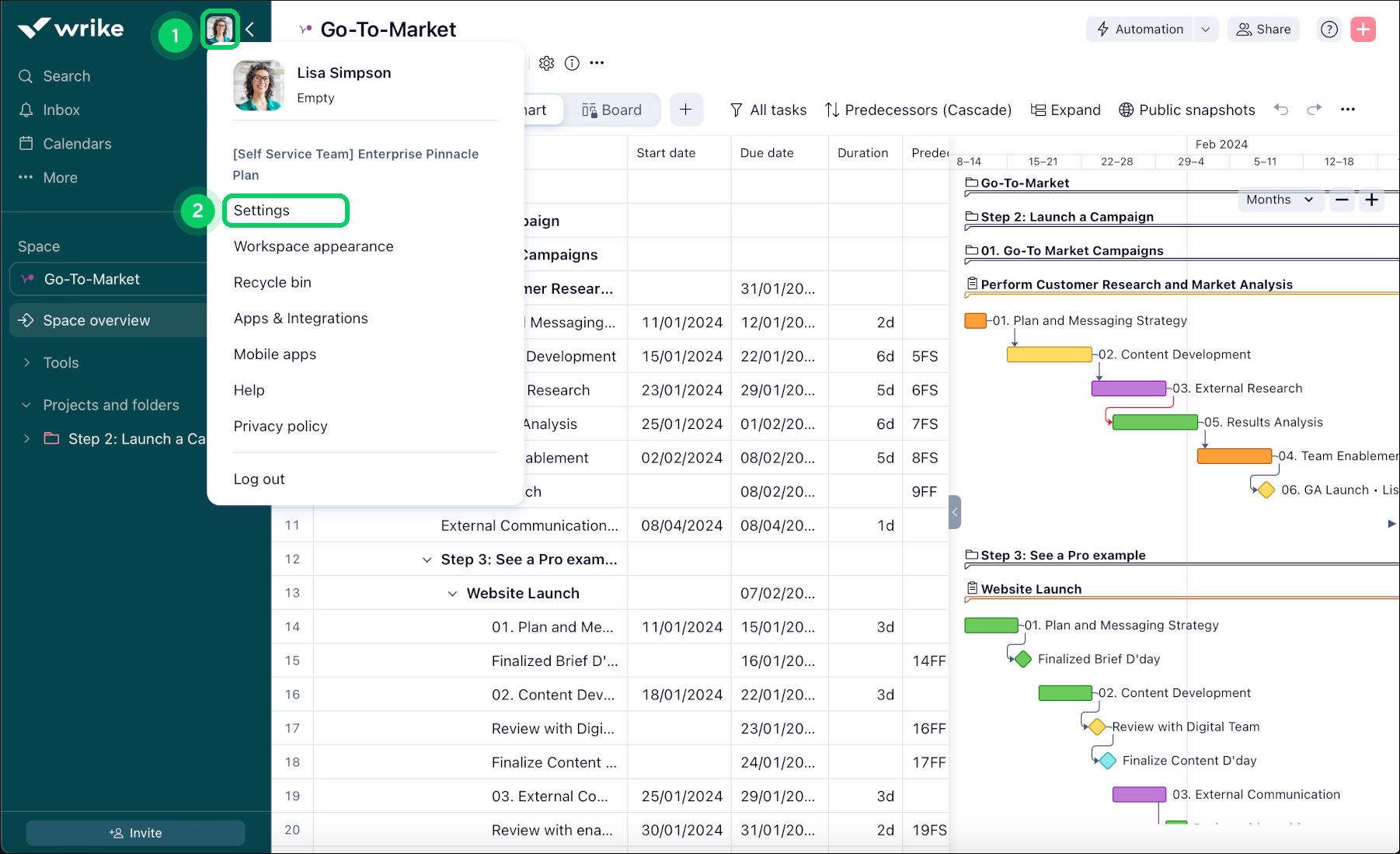Viewport: 1400px width, 854px height.
Task: Click the profile avatar in the sidebar header
Action: point(220,30)
